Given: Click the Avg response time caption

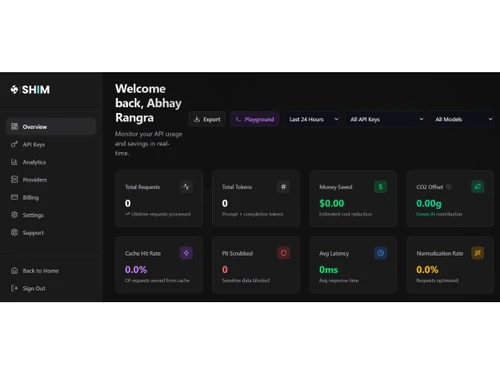Looking at the screenshot, I should pos(339,280).
